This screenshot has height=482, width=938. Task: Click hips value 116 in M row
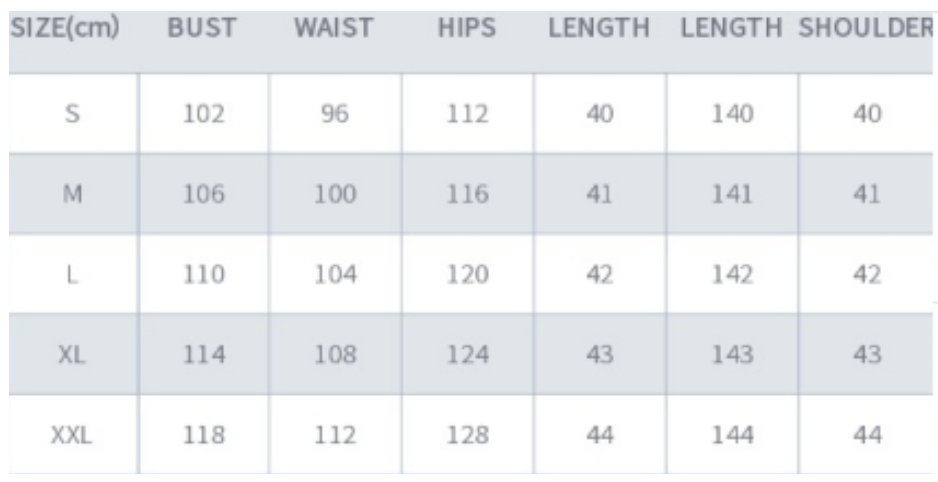(x=468, y=194)
